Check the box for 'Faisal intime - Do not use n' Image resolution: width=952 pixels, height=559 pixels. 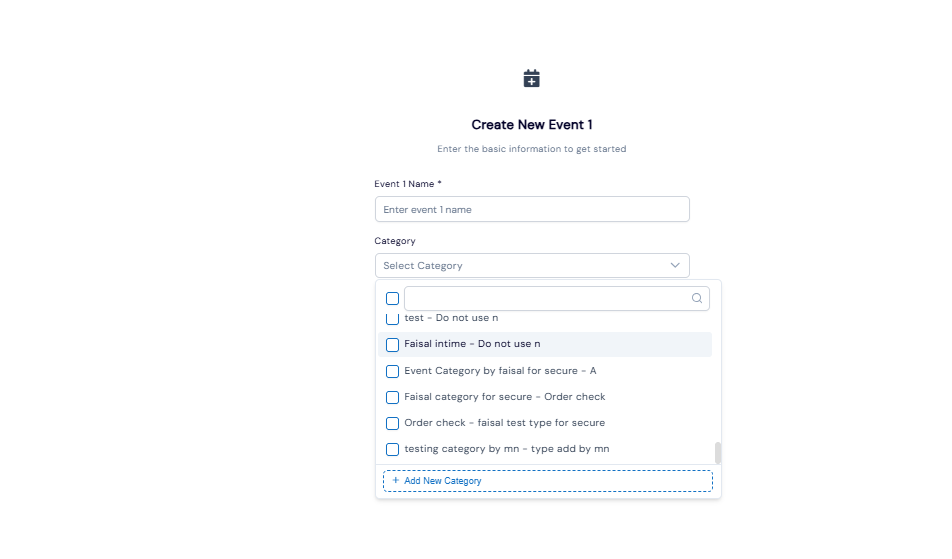pyautogui.click(x=392, y=344)
